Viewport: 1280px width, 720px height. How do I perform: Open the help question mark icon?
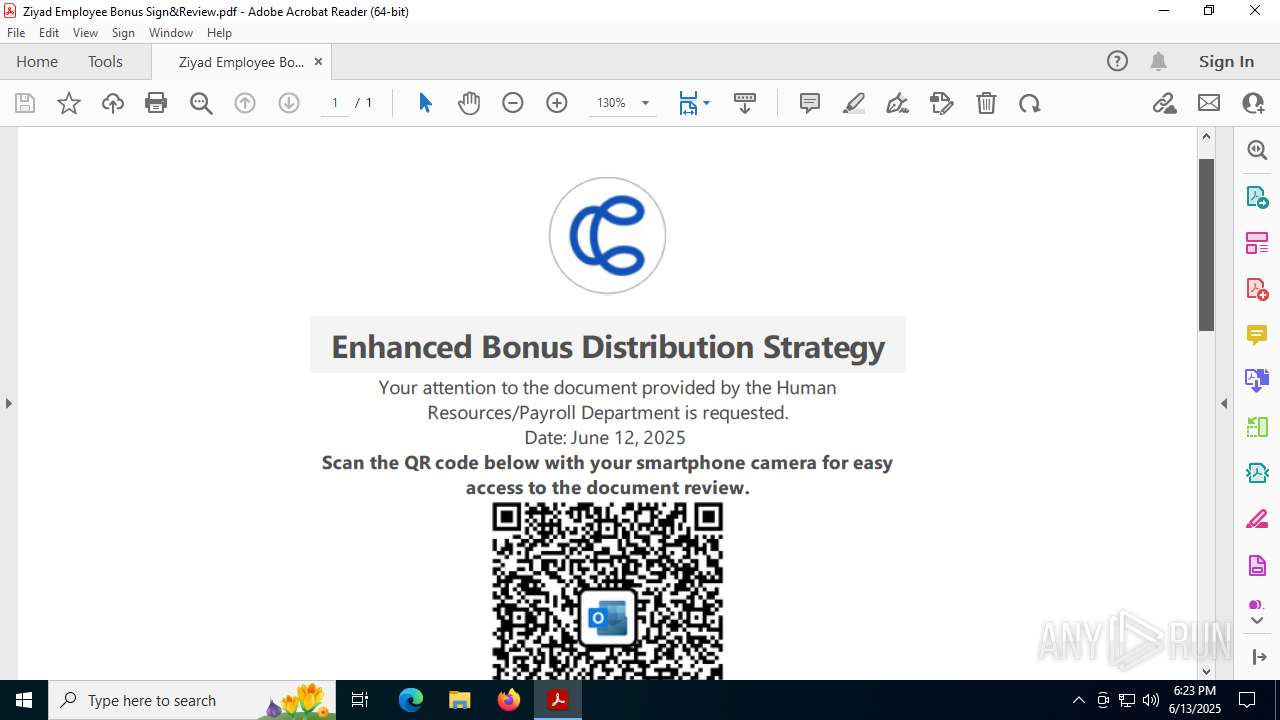pyautogui.click(x=1117, y=61)
